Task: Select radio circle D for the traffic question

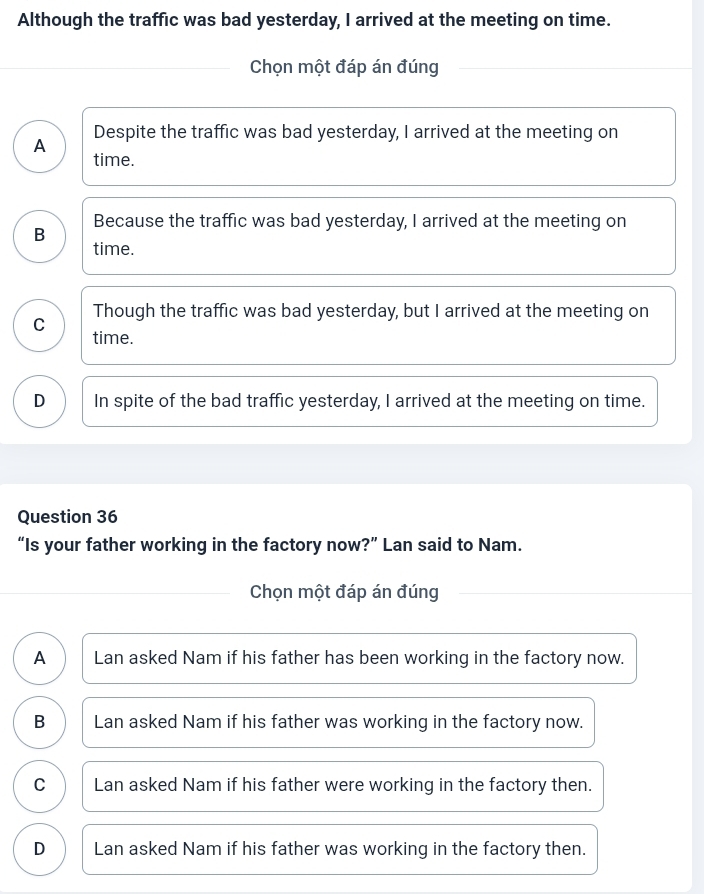Action: point(39,401)
